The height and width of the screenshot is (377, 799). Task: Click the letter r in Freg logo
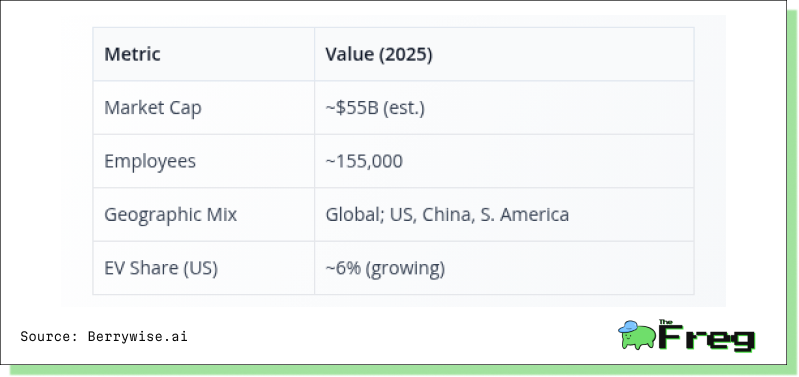(696, 340)
